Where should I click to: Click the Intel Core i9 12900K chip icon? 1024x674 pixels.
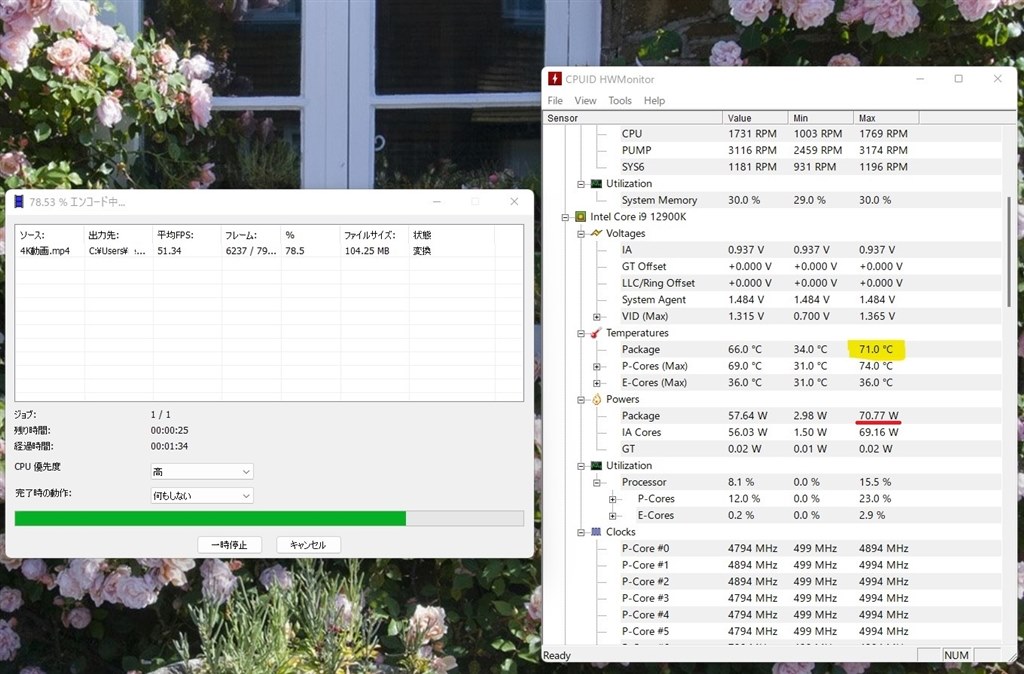(x=581, y=217)
